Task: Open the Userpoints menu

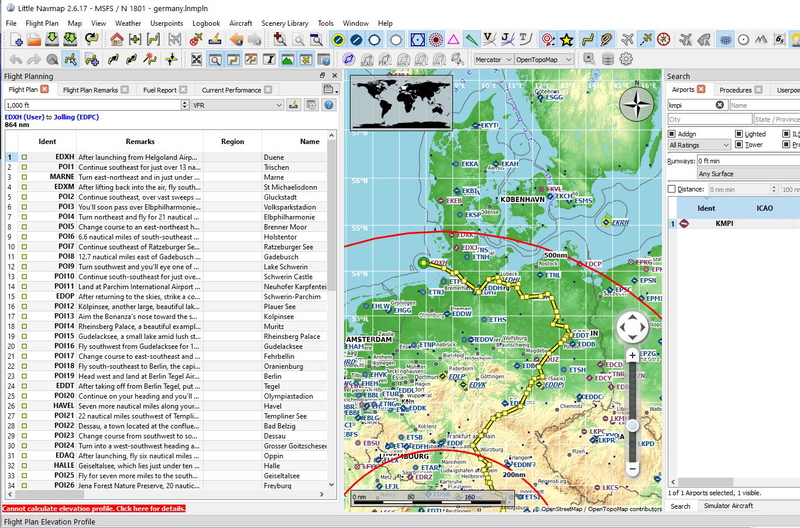Action: click(166, 23)
